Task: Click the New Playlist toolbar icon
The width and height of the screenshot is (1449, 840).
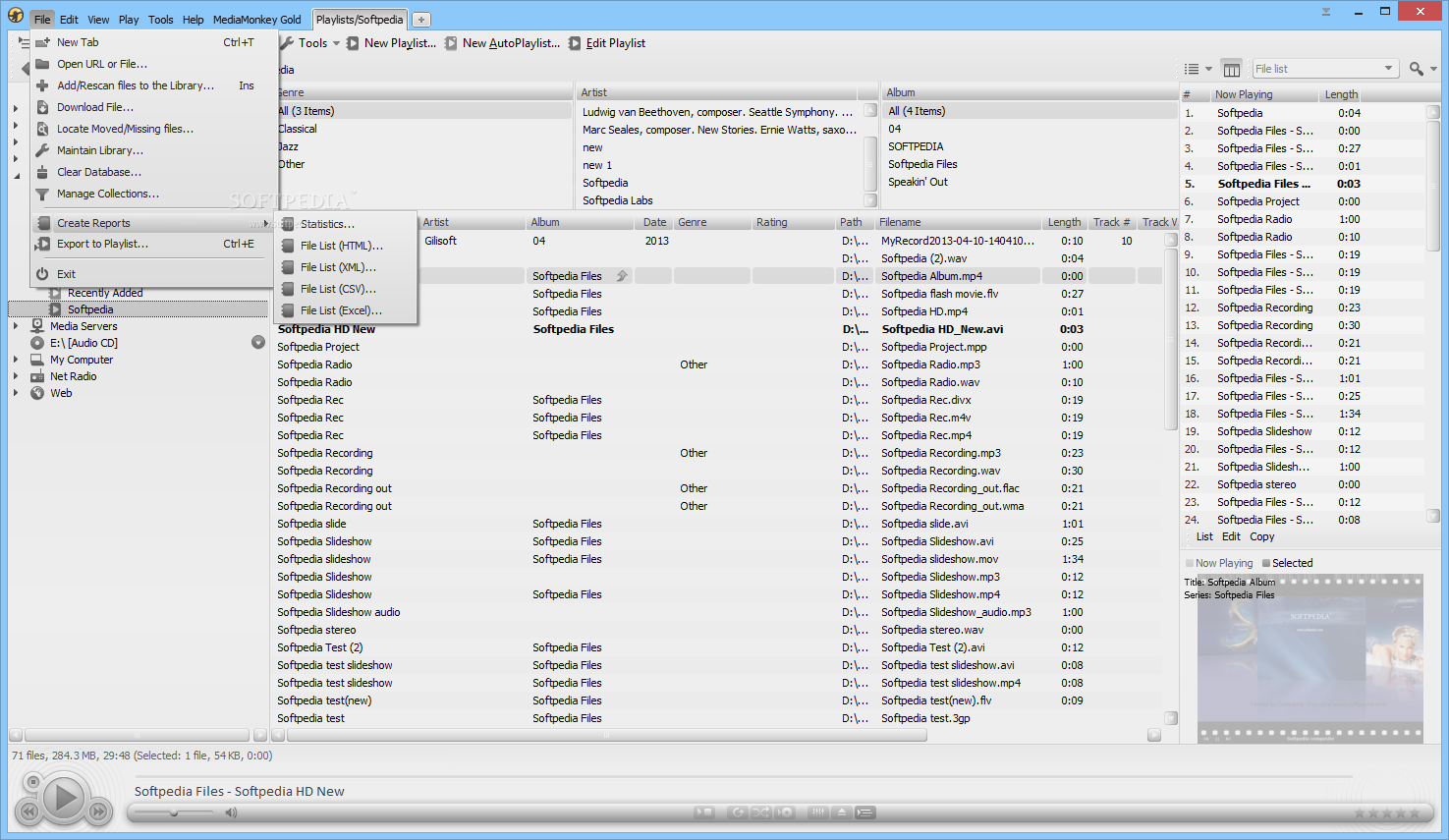Action: click(x=353, y=43)
